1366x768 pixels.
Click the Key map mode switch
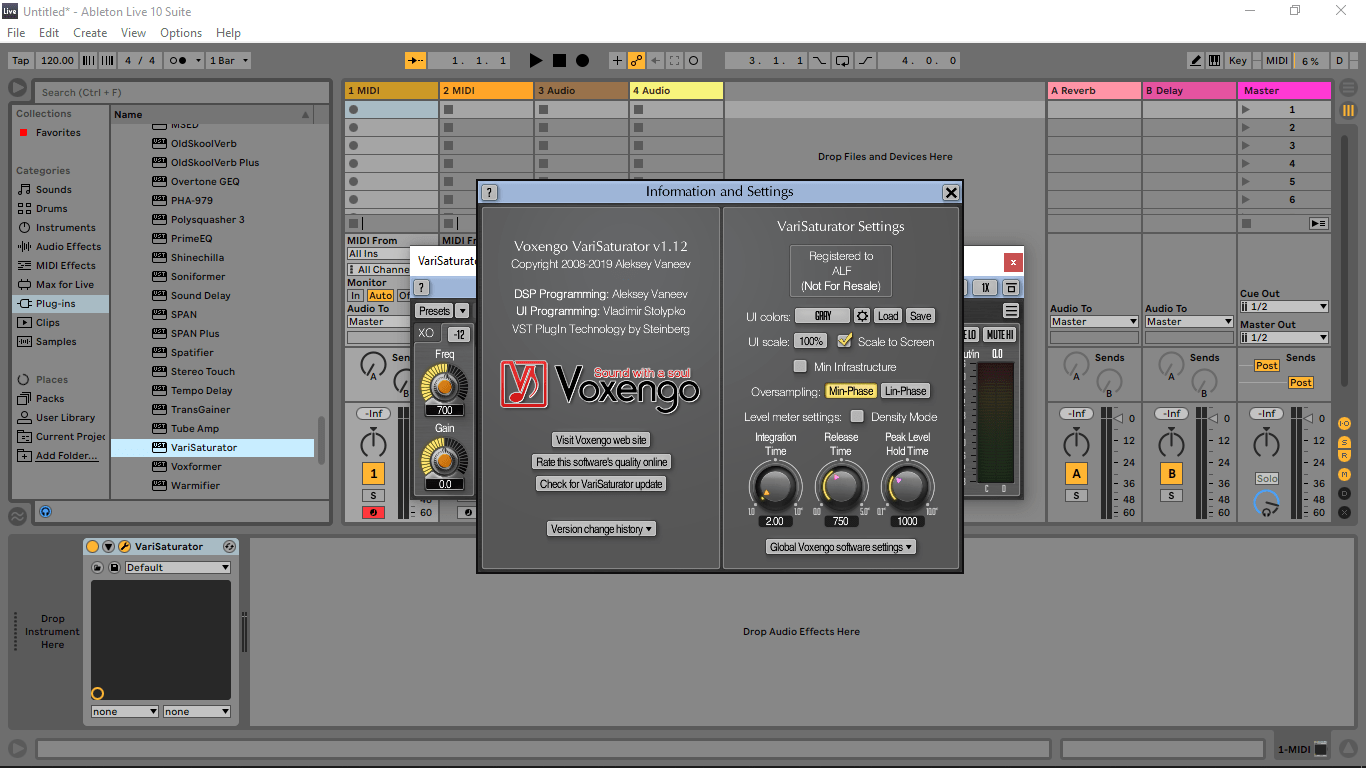click(1238, 61)
